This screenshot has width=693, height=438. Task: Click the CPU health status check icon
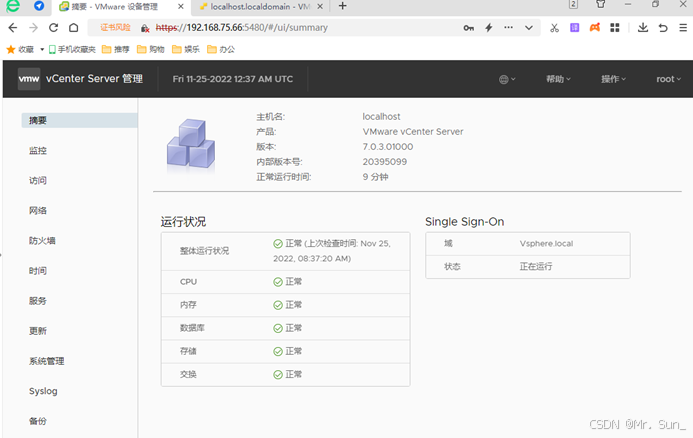tap(278, 282)
